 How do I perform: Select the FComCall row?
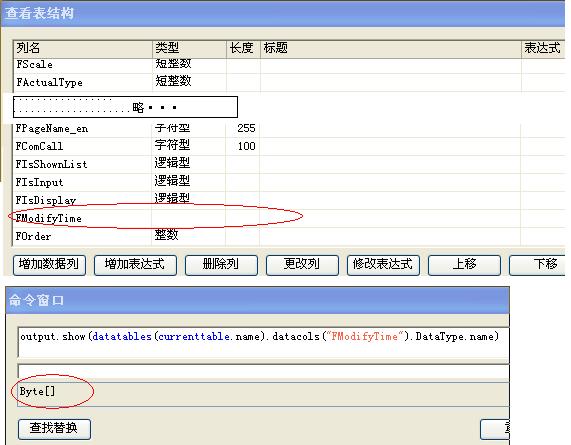[x=289, y=146]
